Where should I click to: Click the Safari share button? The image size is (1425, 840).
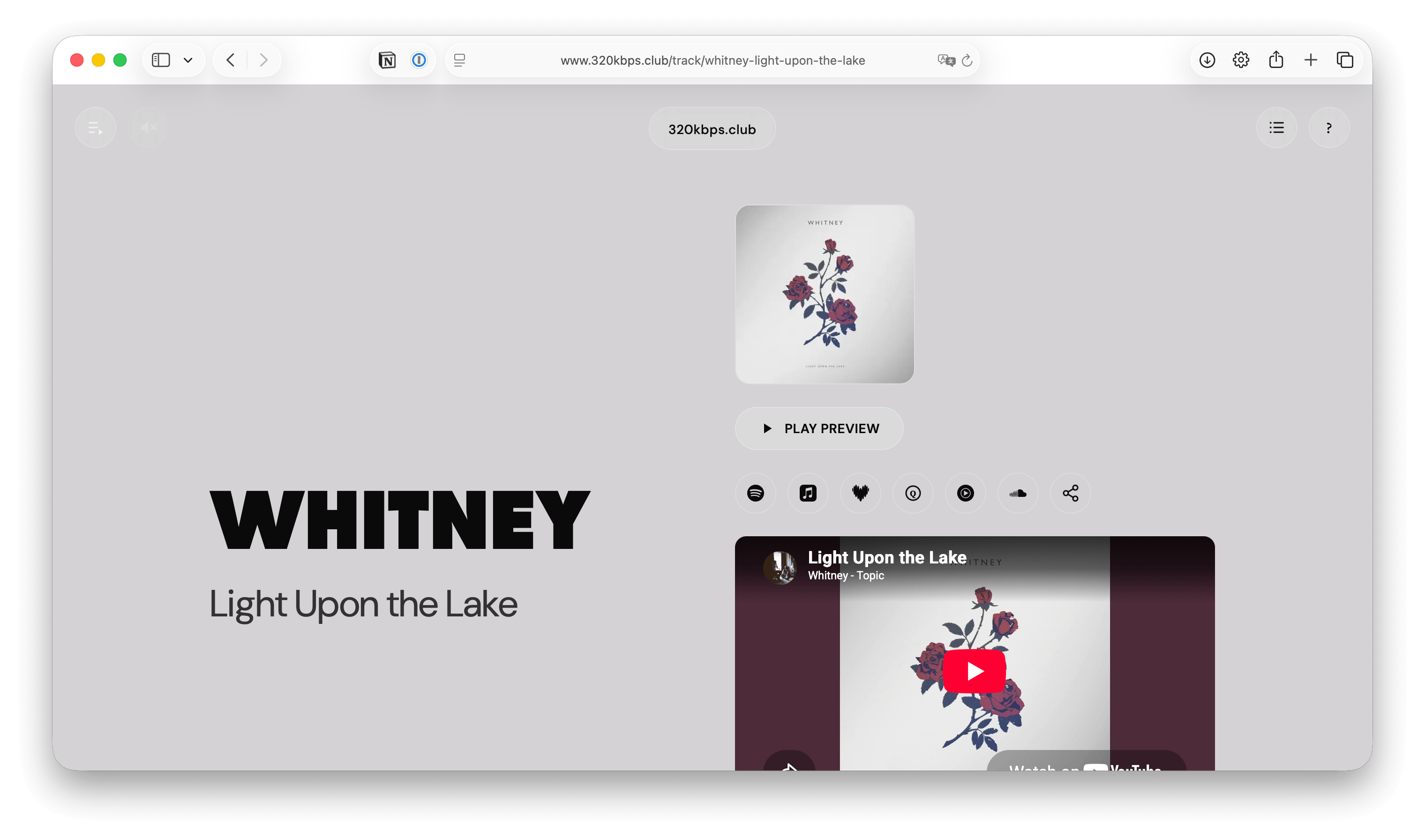[x=1275, y=60]
